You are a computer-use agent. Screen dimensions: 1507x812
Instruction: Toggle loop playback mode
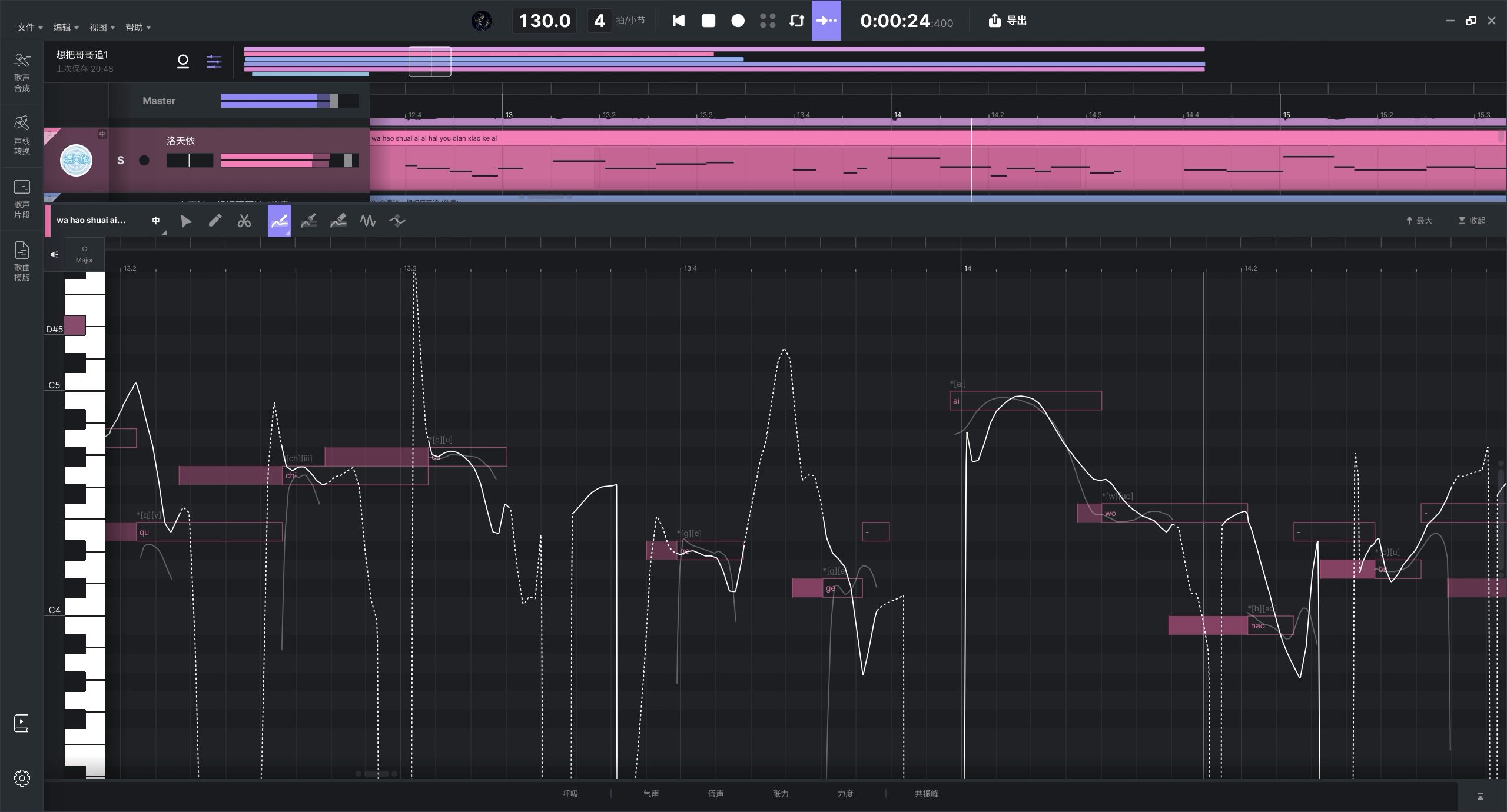pos(796,21)
